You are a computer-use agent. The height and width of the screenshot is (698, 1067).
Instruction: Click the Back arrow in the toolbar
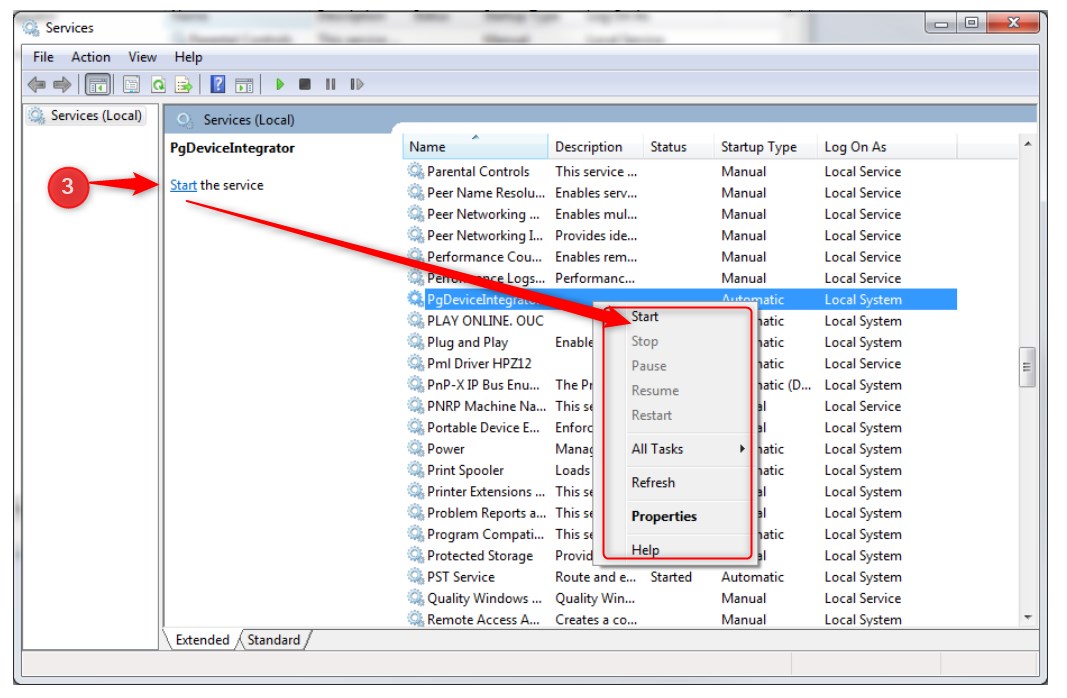[37, 85]
